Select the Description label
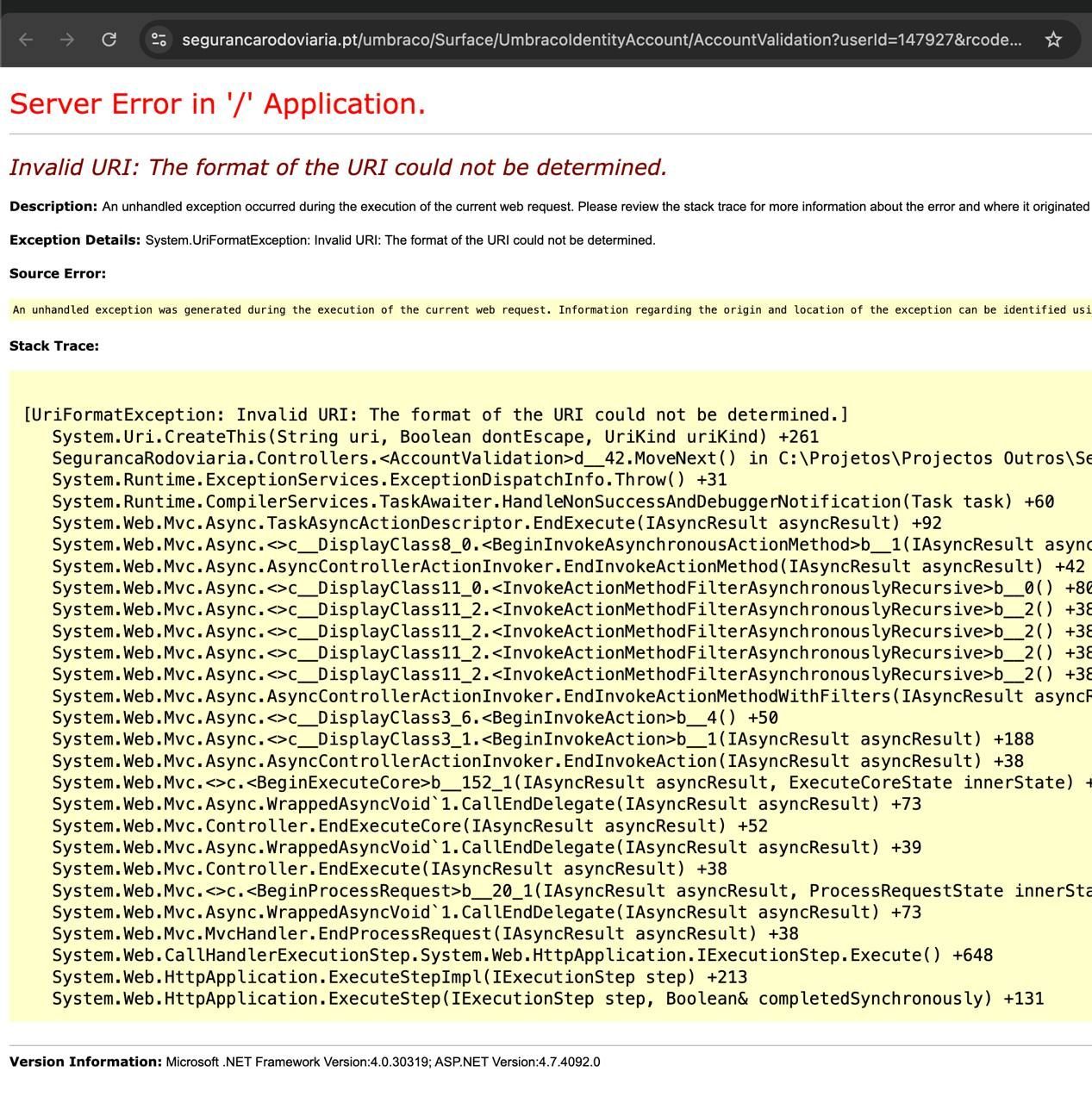 [53, 207]
